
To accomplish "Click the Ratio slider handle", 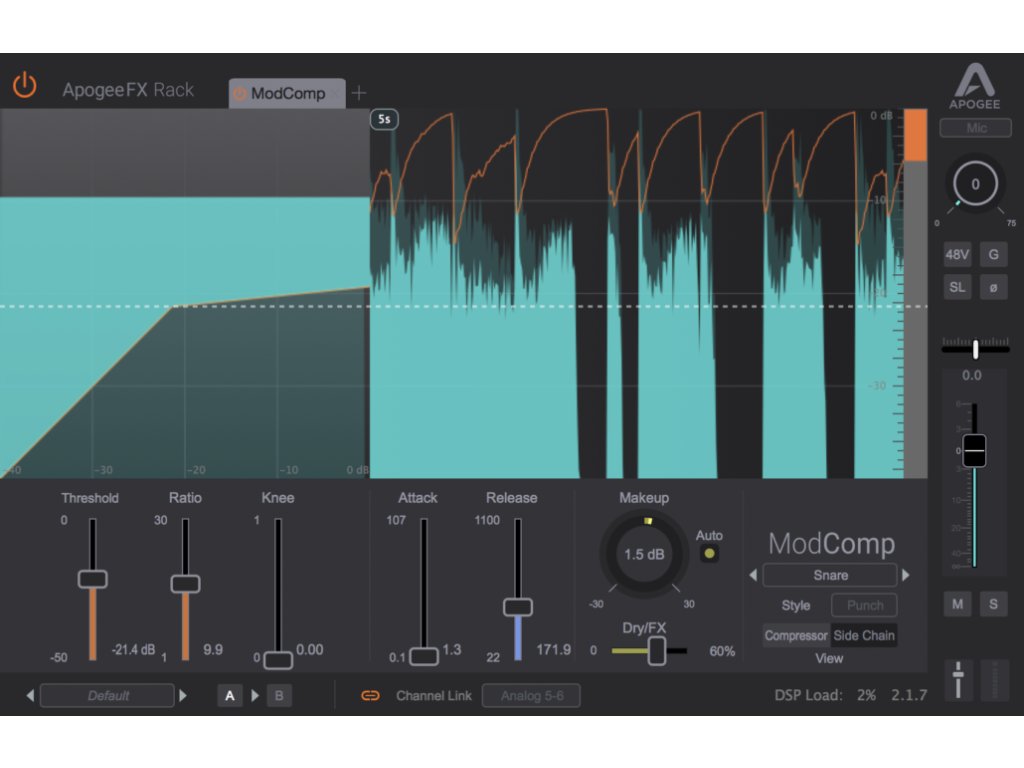I will [x=185, y=584].
